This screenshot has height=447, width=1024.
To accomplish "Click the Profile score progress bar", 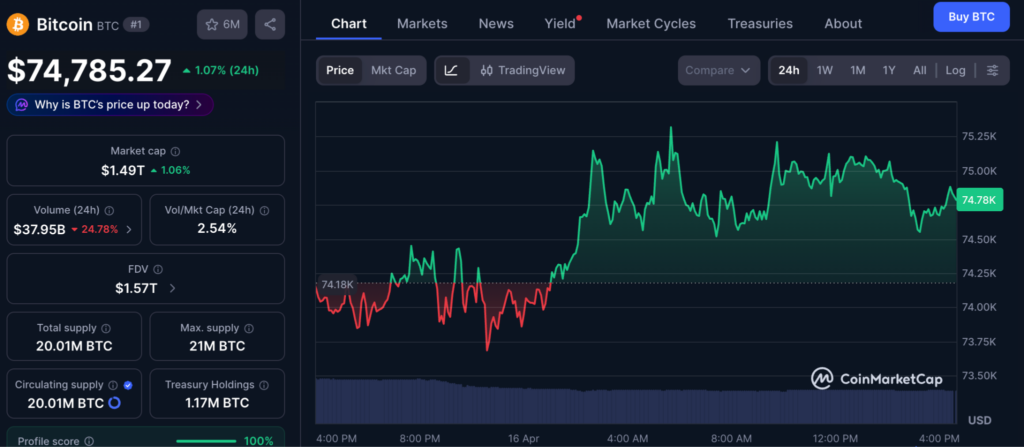I will click(x=209, y=441).
